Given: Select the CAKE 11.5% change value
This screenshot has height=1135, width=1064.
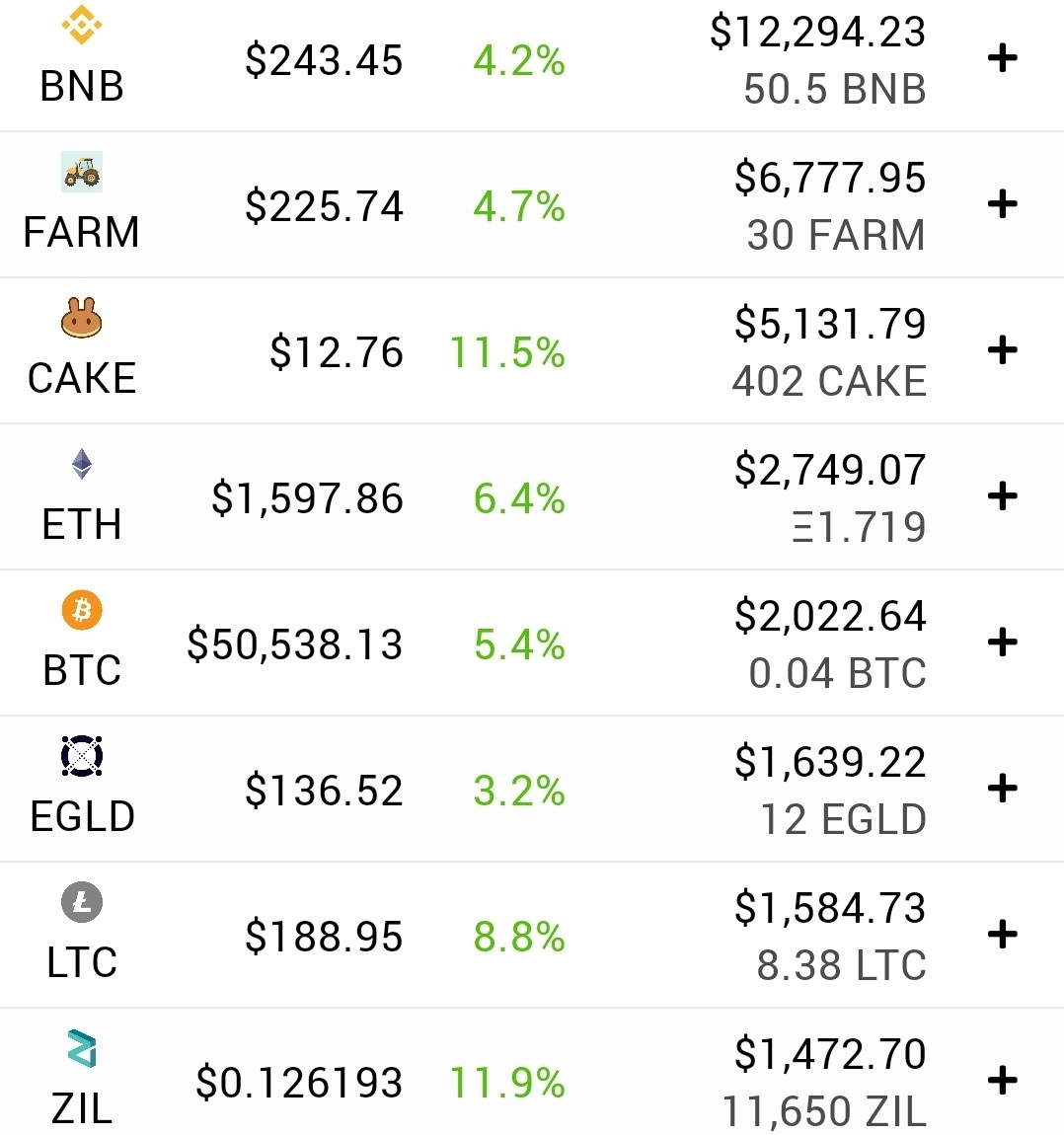Looking at the screenshot, I should tap(506, 352).
